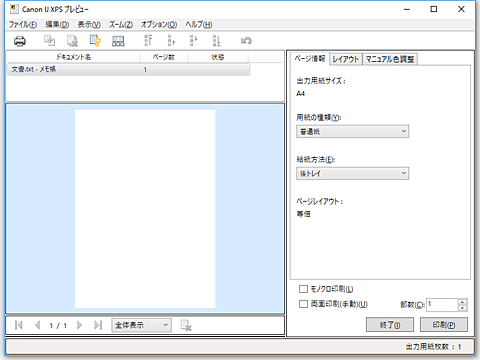Image resolution: width=480 pixels, height=360 pixels.
Task: Click the combine documents toolbar icon
Action: (50, 41)
